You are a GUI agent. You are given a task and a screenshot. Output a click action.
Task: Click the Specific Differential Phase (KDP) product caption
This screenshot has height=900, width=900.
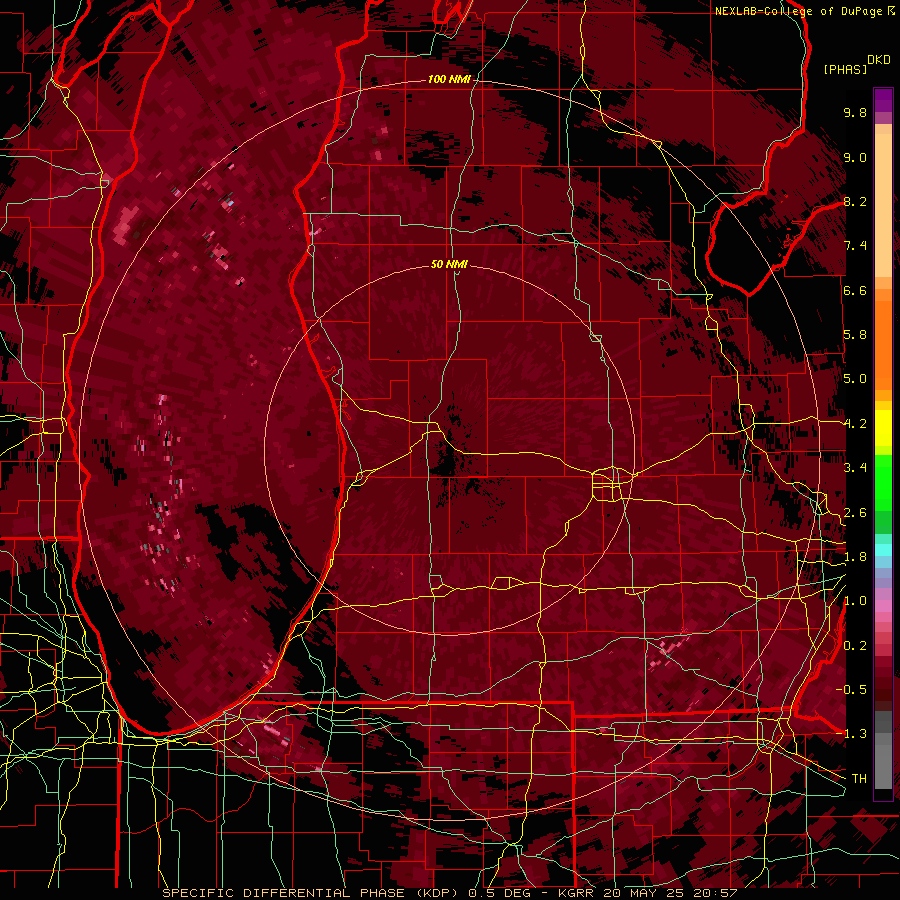(x=311, y=893)
